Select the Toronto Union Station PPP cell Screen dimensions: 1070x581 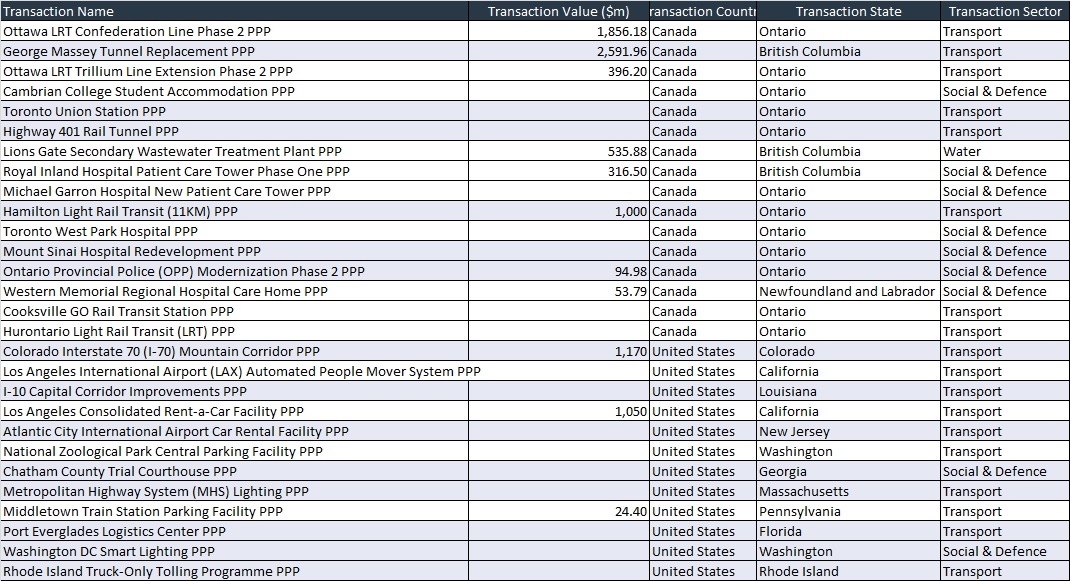(x=234, y=111)
